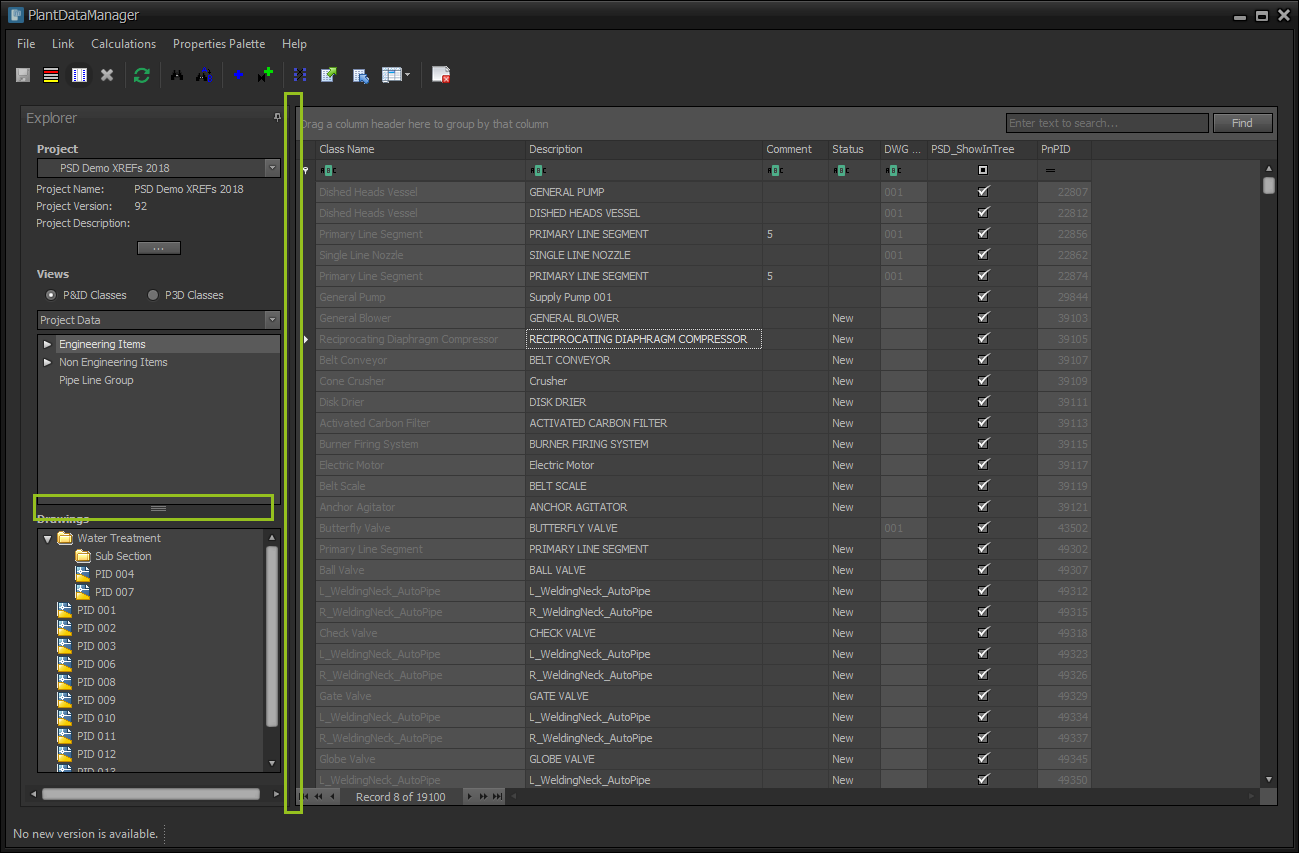Select the P3D Classes radio button
1299x853 pixels.
(x=153, y=295)
